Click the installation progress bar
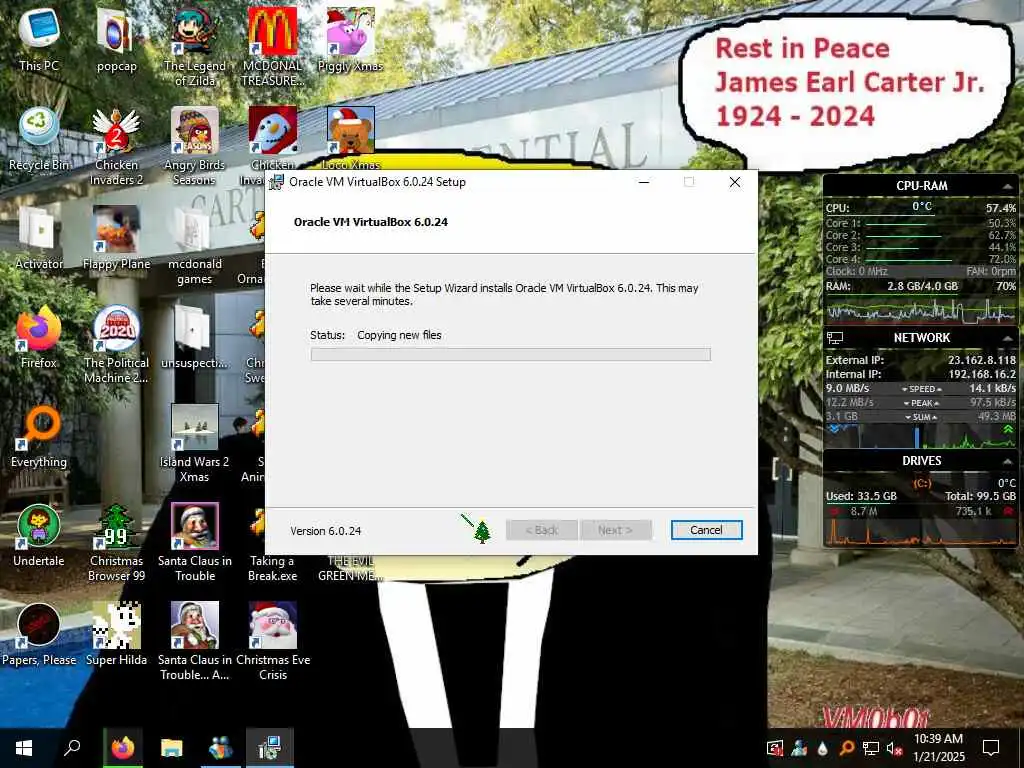This screenshot has height=768, width=1024. click(x=510, y=354)
